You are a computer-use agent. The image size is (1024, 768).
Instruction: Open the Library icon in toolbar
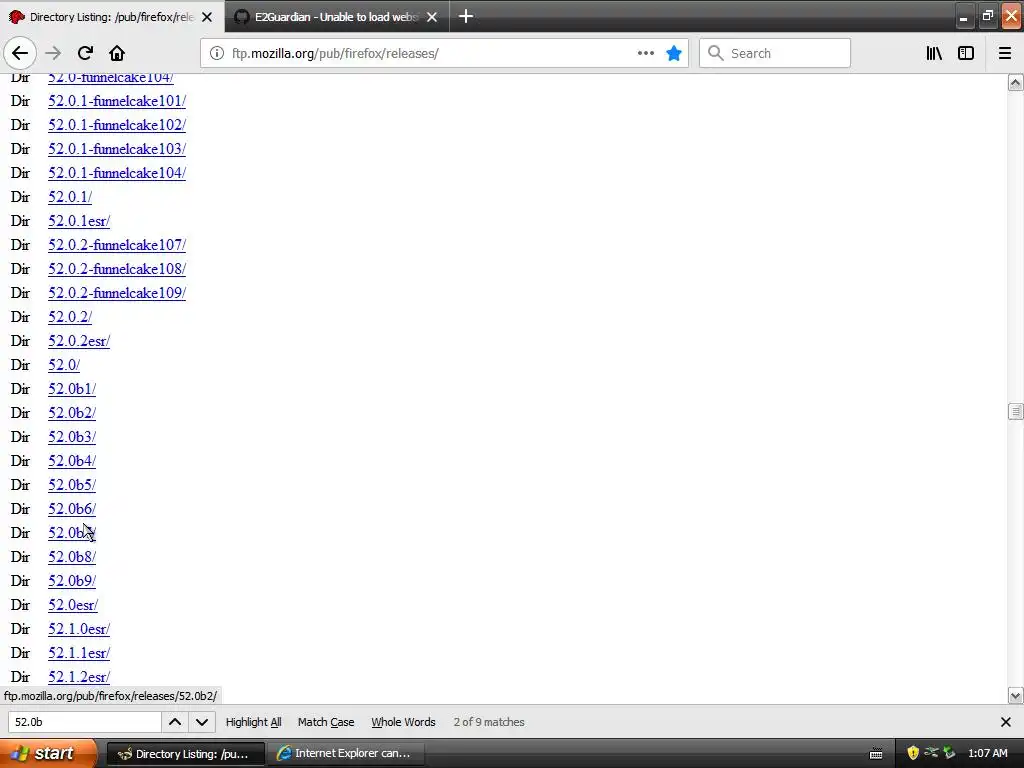pos(934,53)
